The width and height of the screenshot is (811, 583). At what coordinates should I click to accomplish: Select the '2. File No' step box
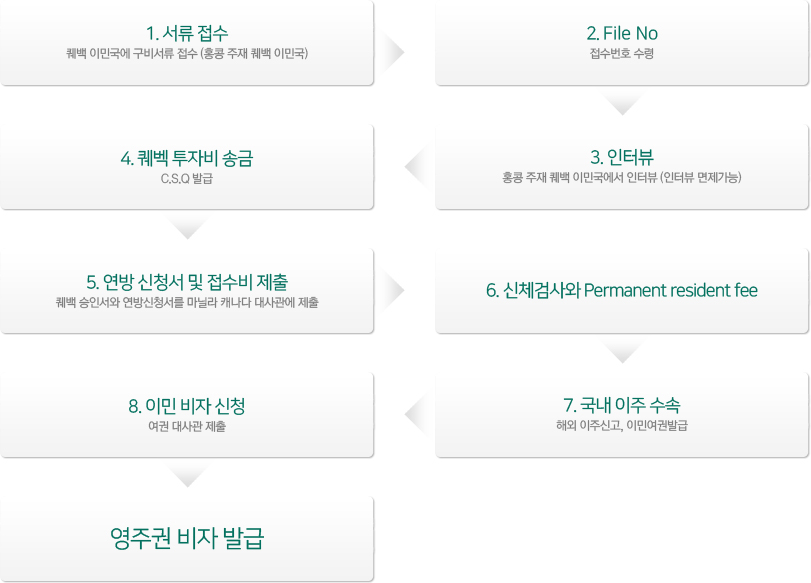tap(622, 43)
